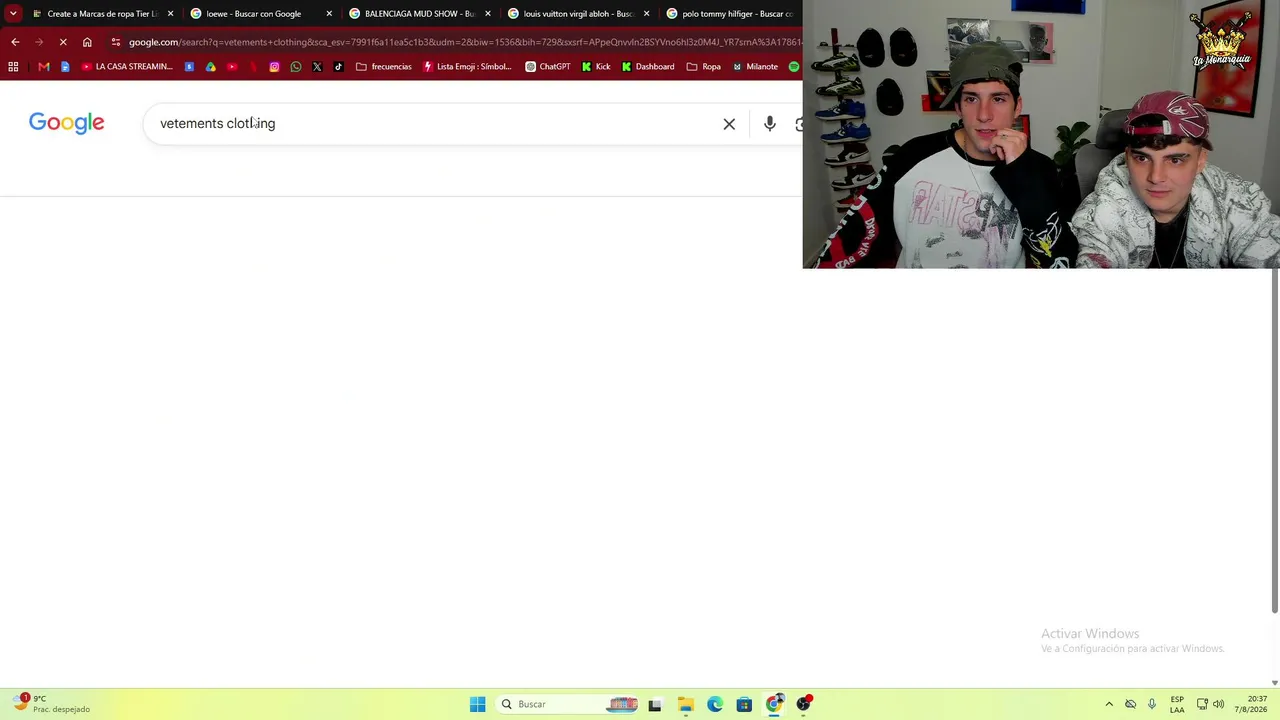Switch to the 'Create a Marcas de ropa Tier' tab
Viewport: 1280px width, 720px height.
point(102,14)
